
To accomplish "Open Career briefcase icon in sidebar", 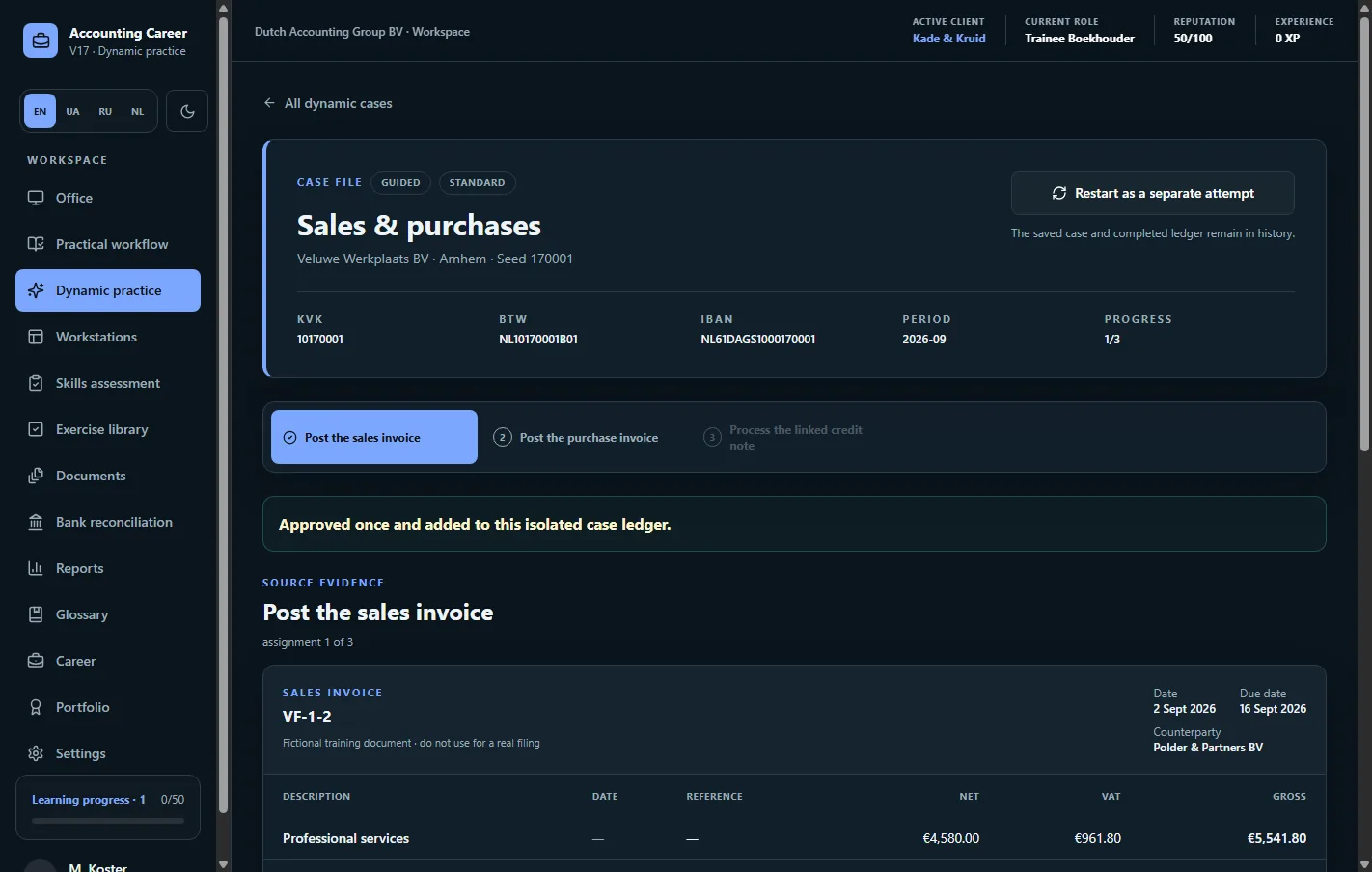I will point(36,661).
